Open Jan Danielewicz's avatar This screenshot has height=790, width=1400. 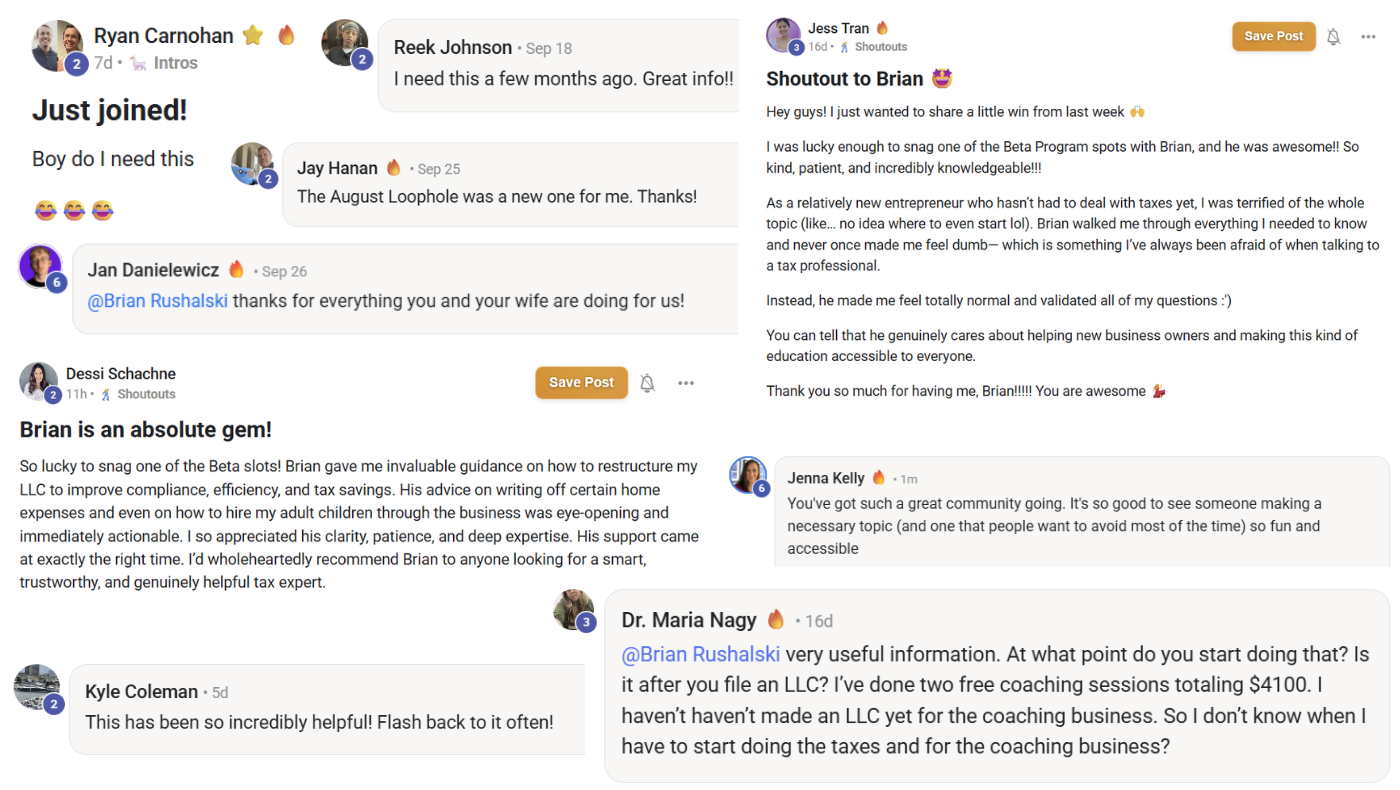point(40,266)
